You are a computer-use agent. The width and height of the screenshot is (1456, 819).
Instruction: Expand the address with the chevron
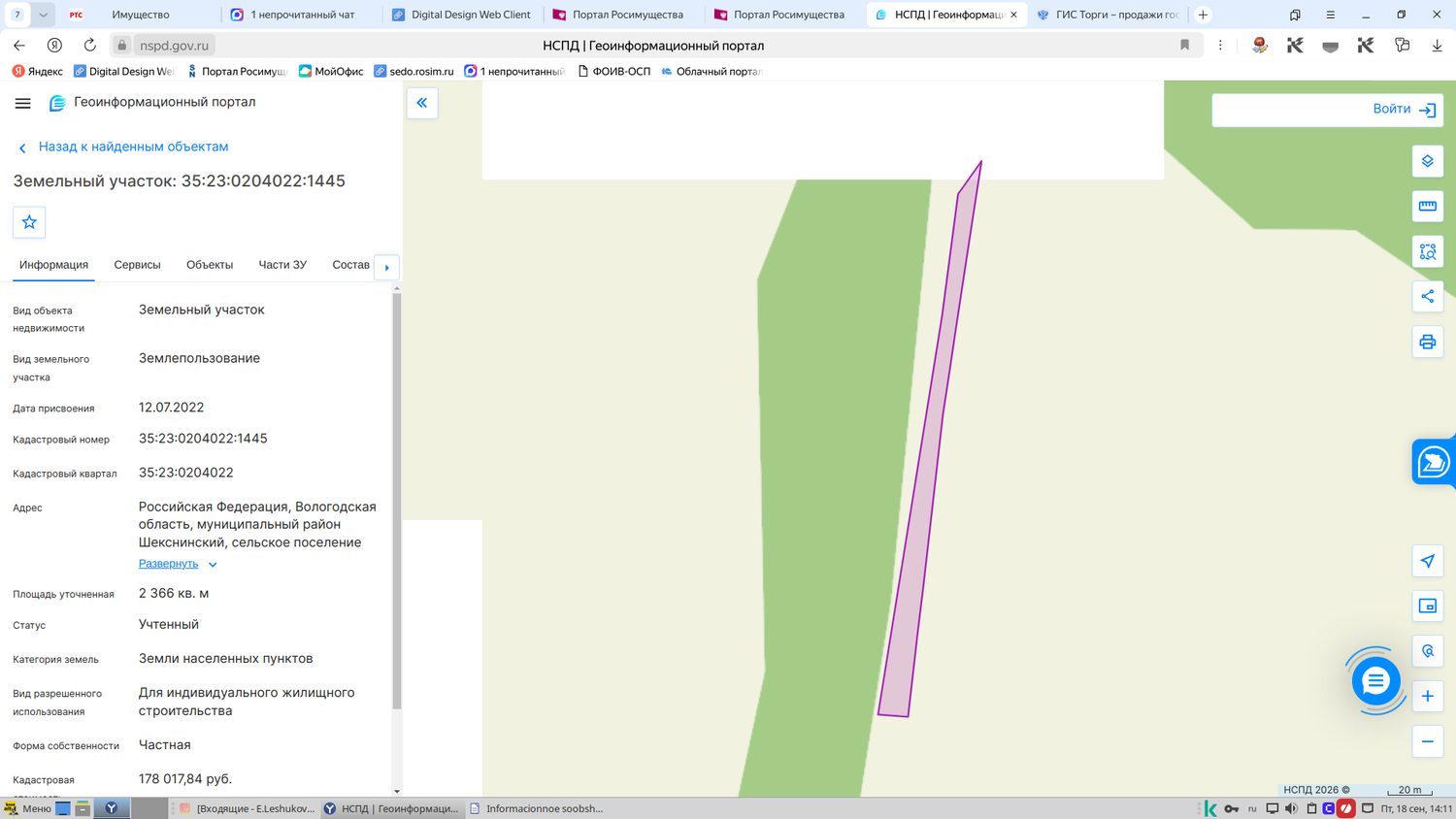pos(213,565)
